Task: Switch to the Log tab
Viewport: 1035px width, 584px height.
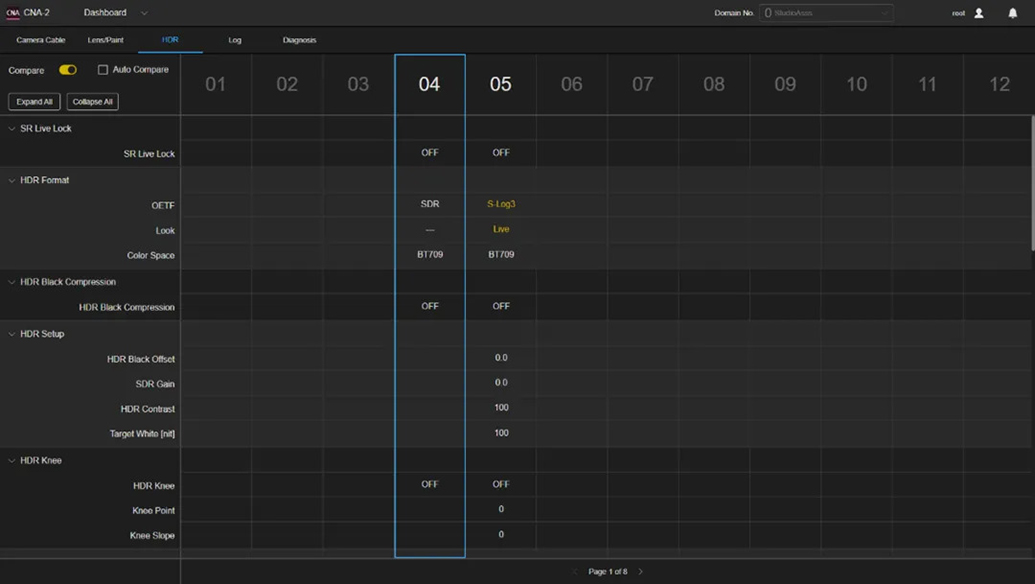Action: tap(235, 40)
